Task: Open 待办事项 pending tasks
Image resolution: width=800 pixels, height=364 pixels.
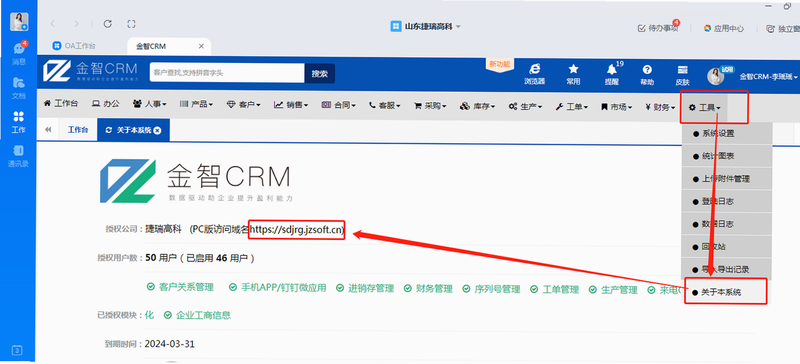Action: point(658,29)
